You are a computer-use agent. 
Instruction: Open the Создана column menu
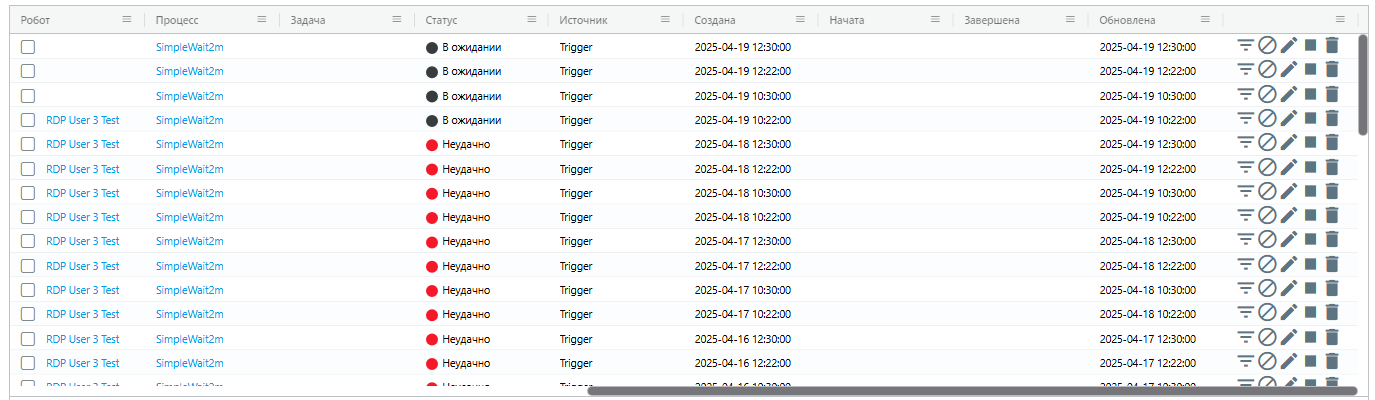coord(801,19)
